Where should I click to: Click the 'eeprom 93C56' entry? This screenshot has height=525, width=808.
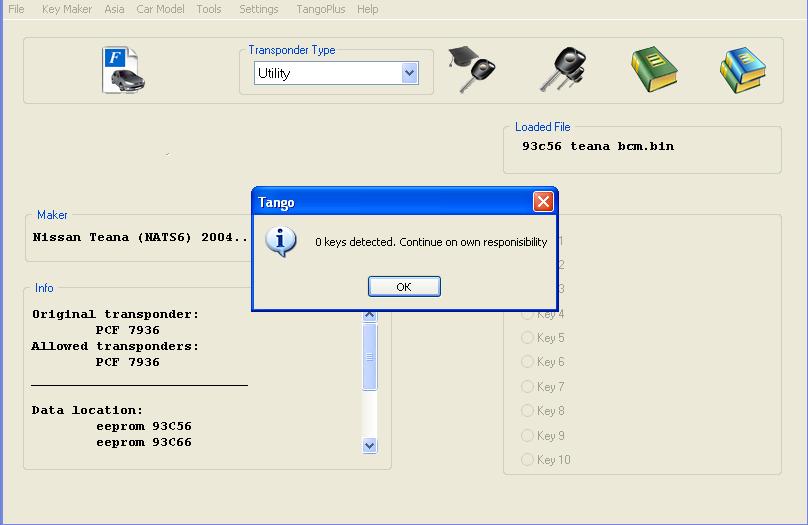pos(144,426)
